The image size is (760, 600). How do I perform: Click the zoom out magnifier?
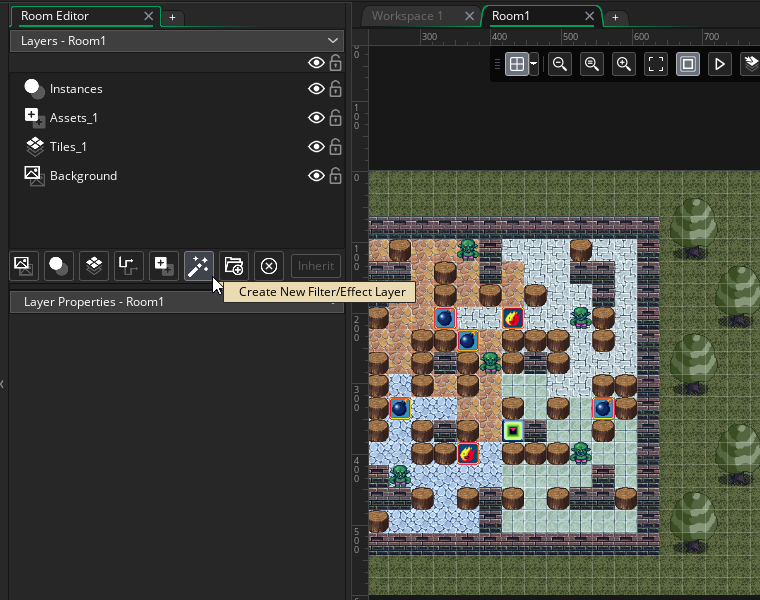pos(560,64)
